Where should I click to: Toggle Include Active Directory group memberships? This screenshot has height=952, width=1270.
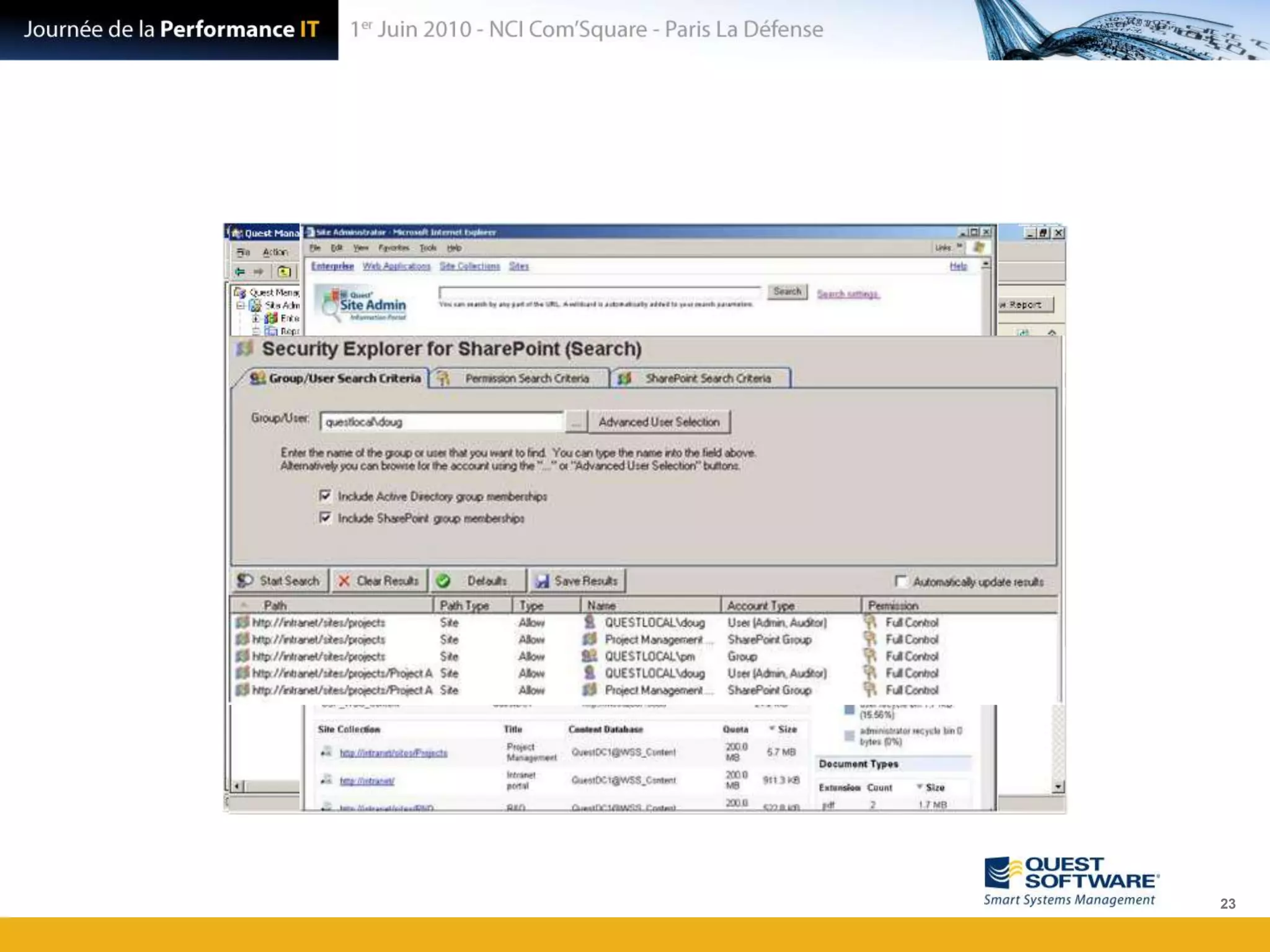click(325, 496)
